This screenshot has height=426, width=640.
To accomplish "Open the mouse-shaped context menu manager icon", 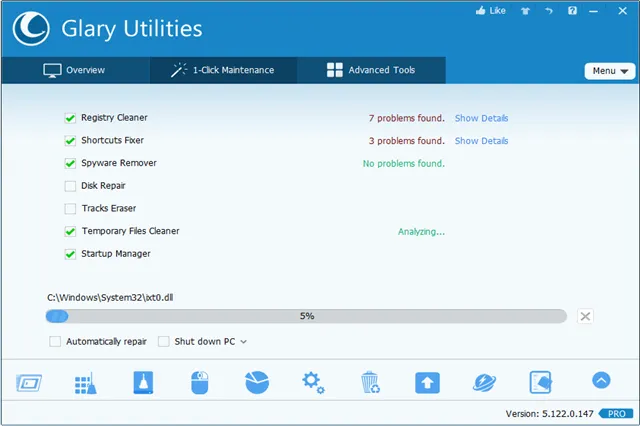I will click(x=200, y=382).
